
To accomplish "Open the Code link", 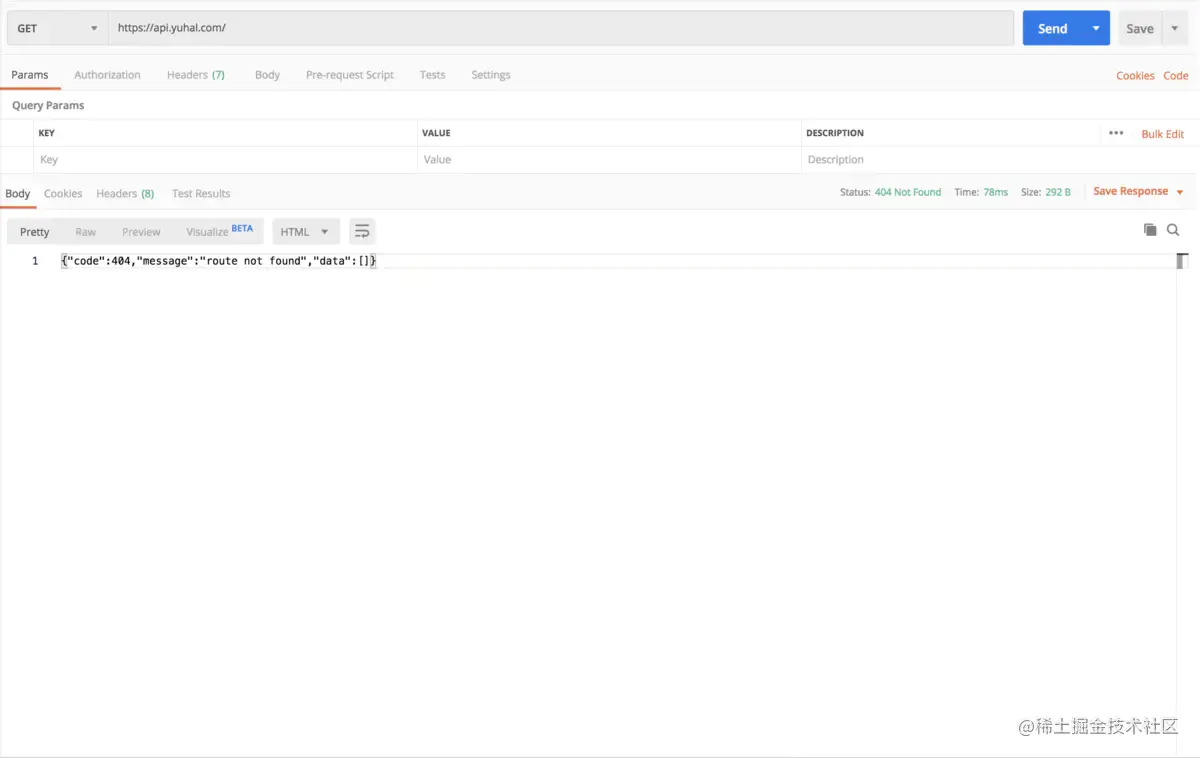I will 1176,76.
